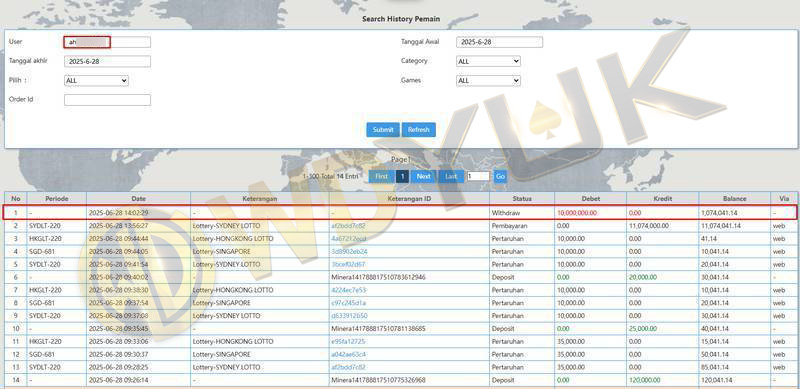
Task: Open link e95fa12725 in row 11
Action: pyautogui.click(x=348, y=342)
